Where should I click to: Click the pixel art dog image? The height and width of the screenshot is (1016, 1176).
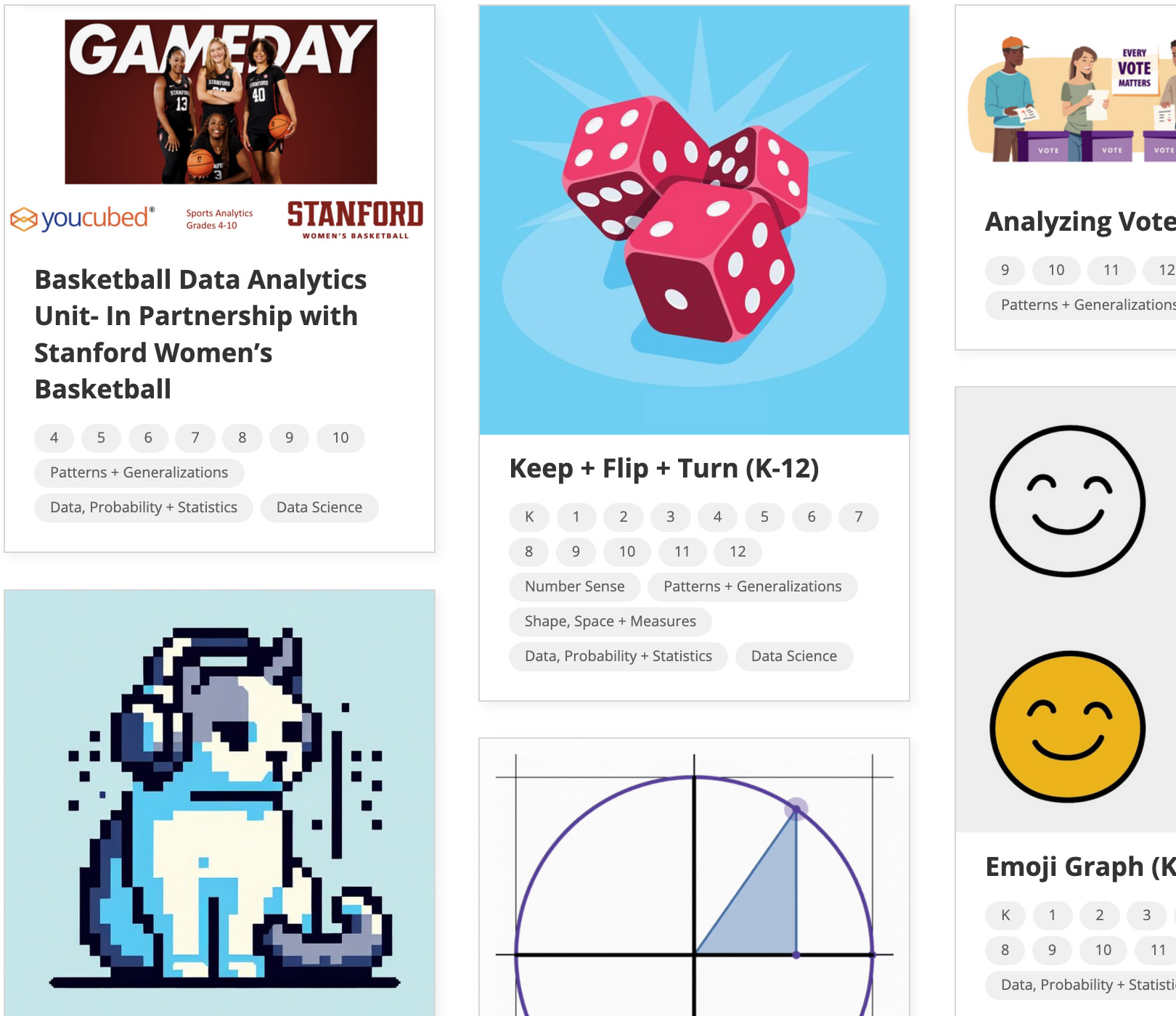tap(219, 803)
